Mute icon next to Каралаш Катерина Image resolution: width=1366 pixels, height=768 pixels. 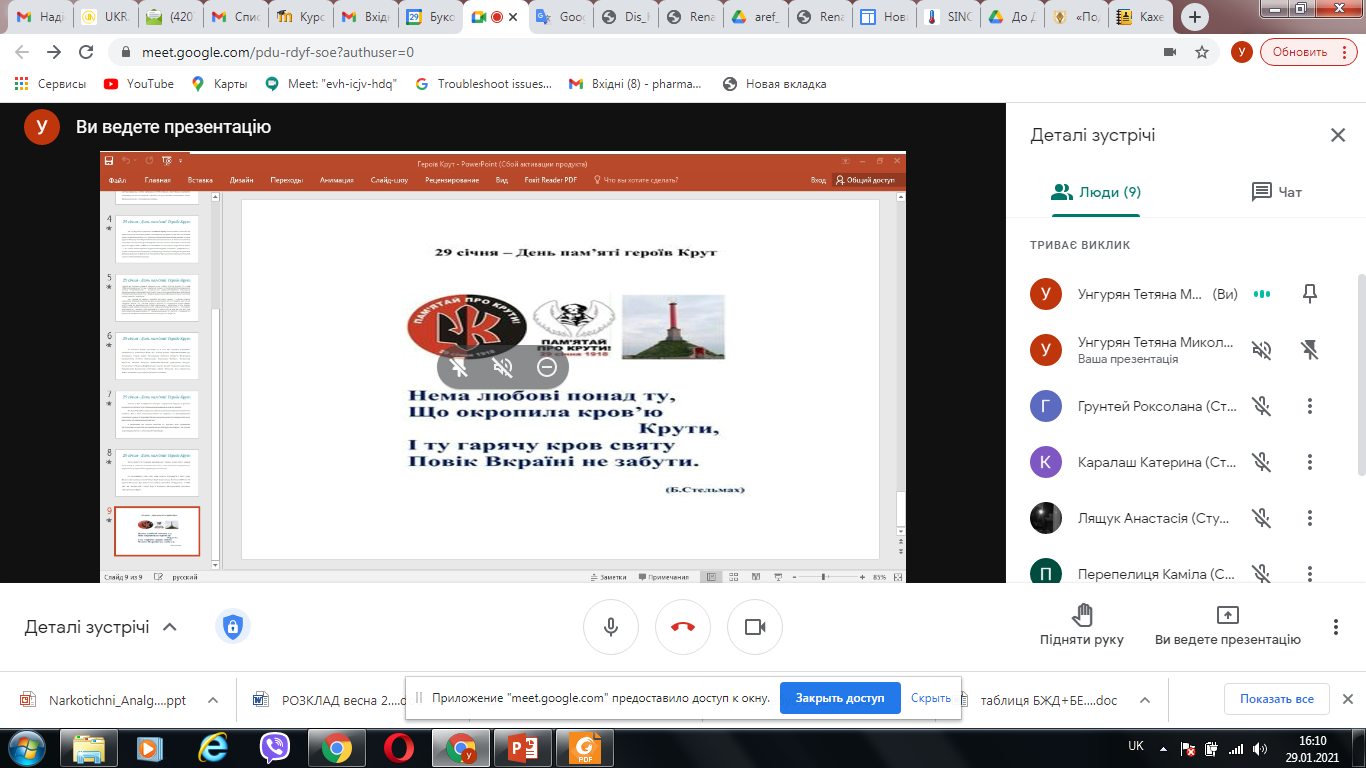[1262, 462]
